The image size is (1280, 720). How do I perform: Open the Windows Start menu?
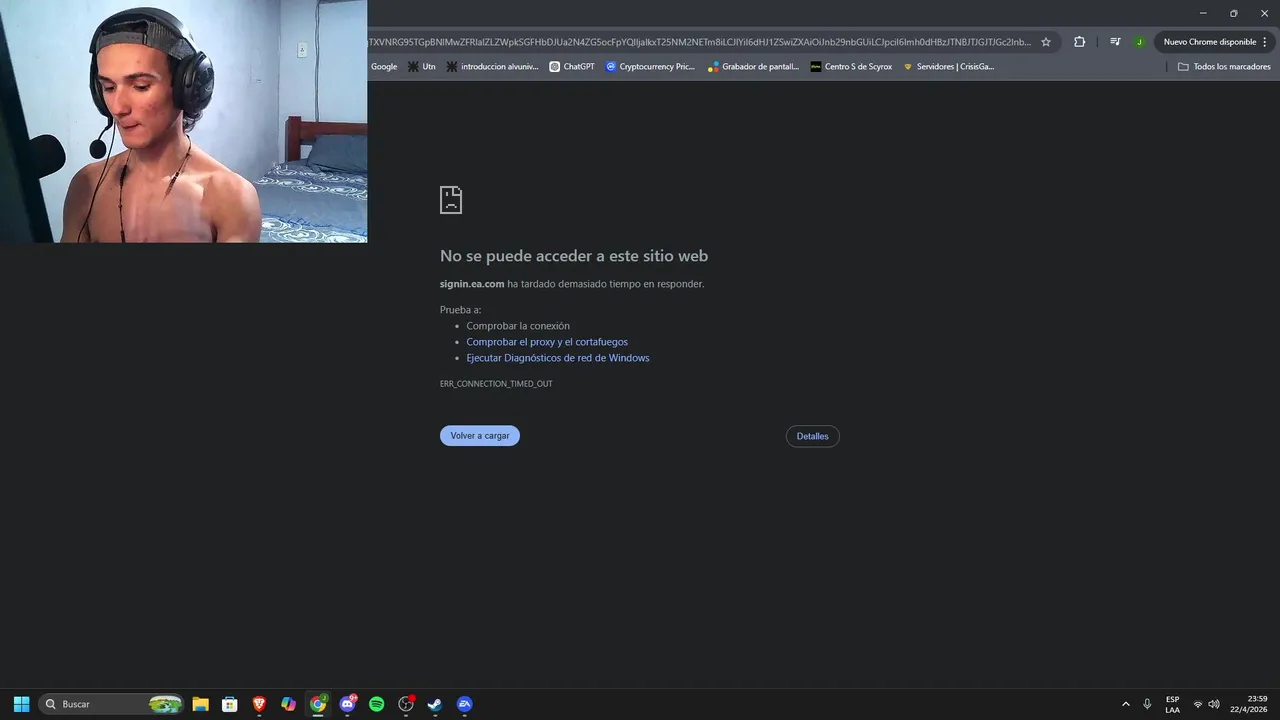coord(21,704)
